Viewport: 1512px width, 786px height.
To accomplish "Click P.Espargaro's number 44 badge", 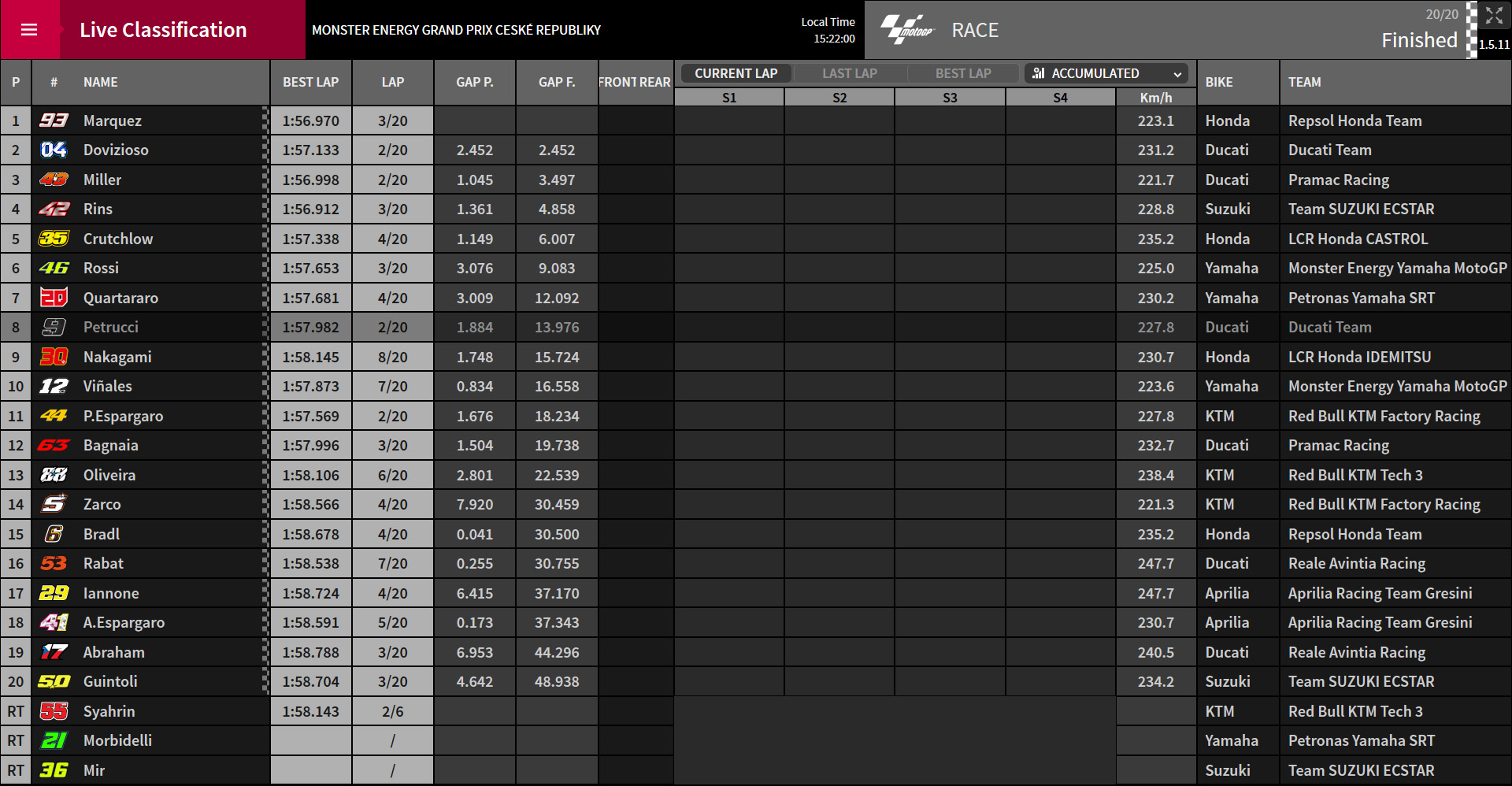I will click(x=54, y=416).
